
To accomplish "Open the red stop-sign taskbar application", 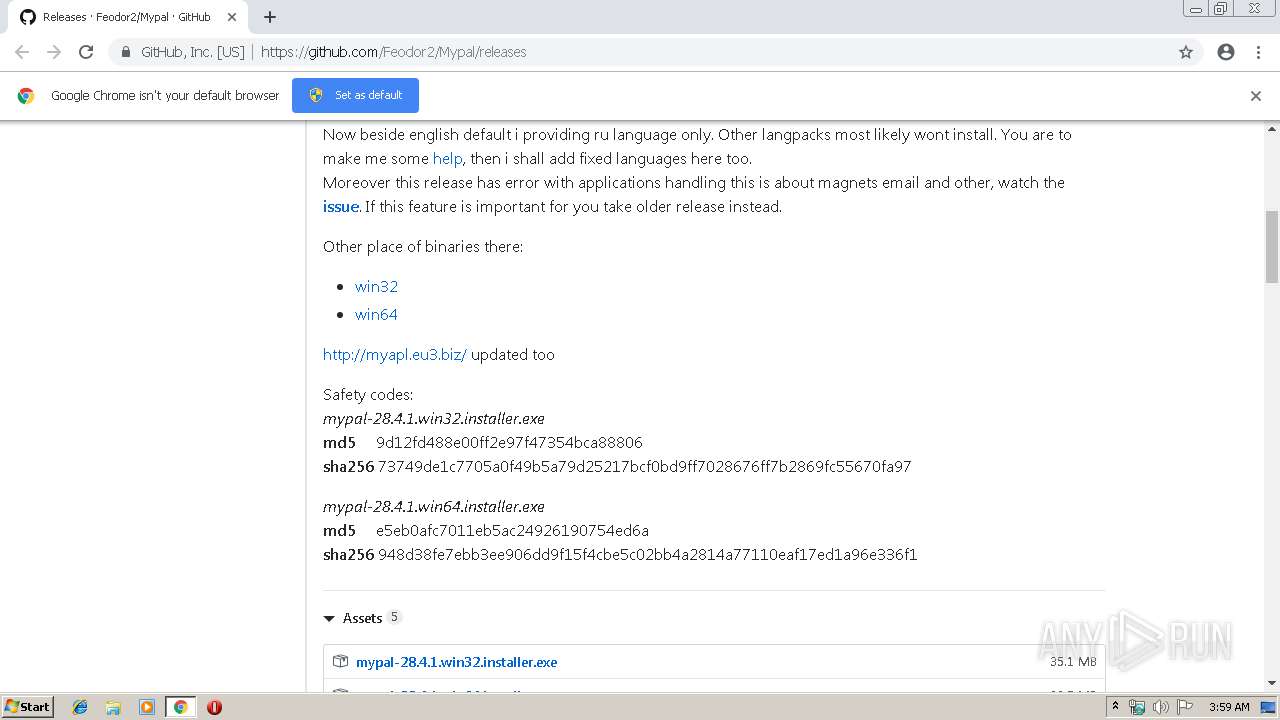I will (x=214, y=707).
